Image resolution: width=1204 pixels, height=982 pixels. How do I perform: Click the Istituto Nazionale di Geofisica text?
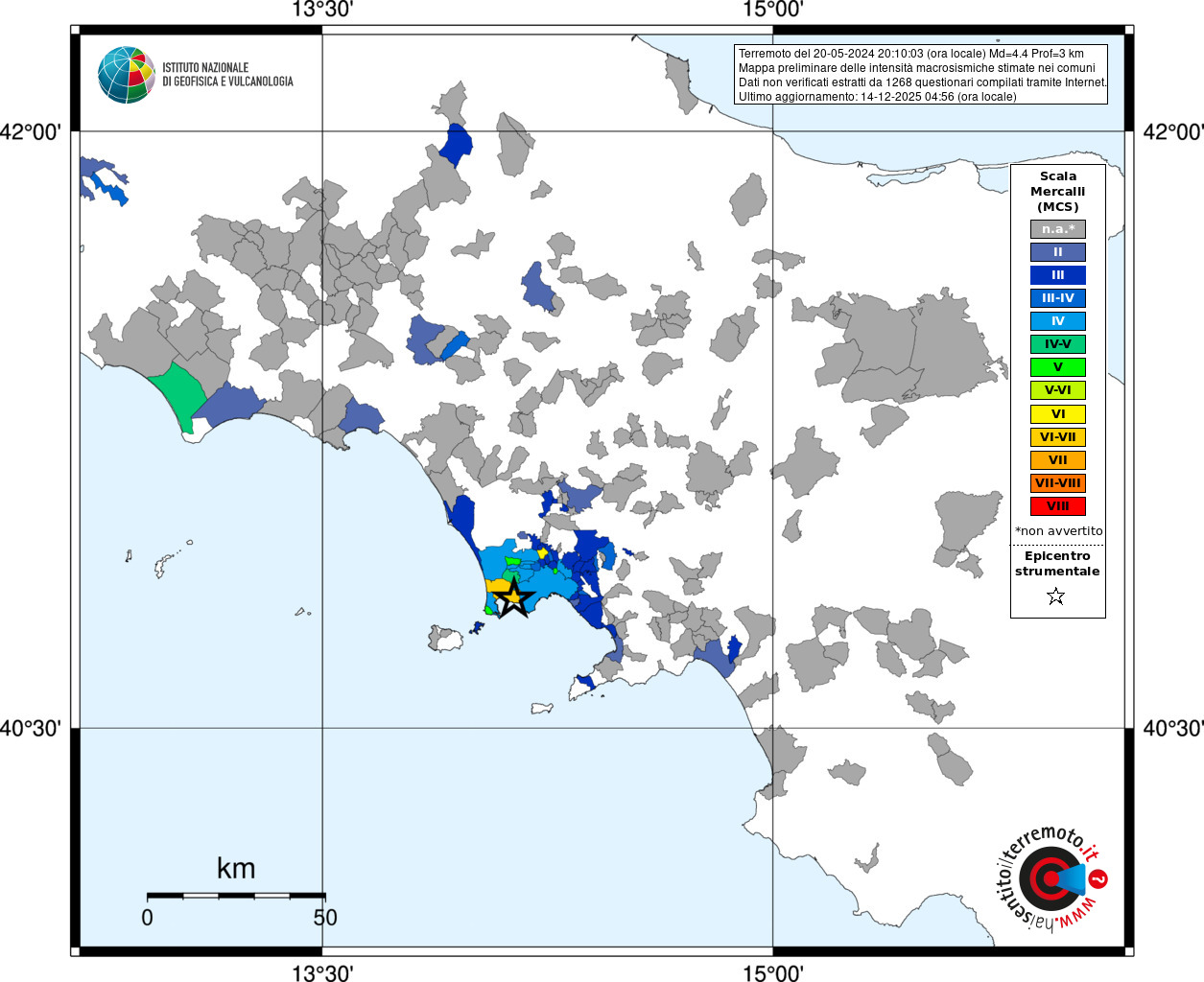point(227,75)
